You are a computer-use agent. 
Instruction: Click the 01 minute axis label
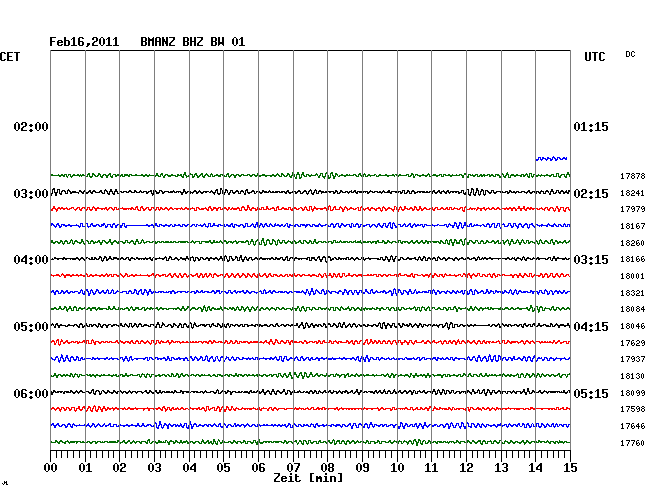point(85,468)
